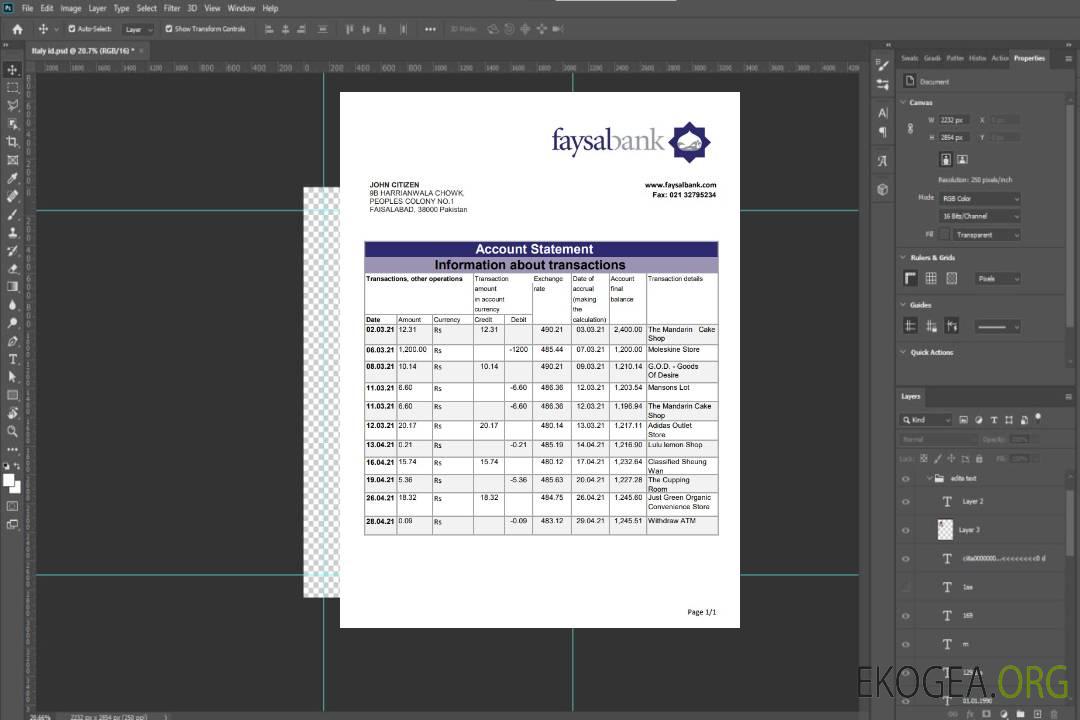Screen dimensions: 1080x720
Task: Collapse the Guides section
Action: 903,305
